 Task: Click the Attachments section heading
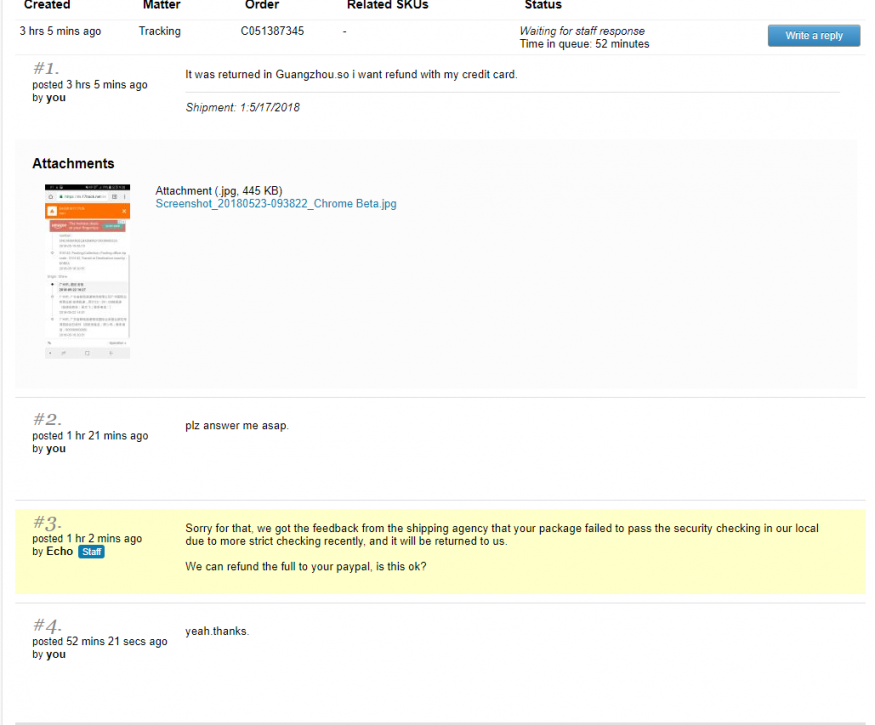tap(73, 164)
